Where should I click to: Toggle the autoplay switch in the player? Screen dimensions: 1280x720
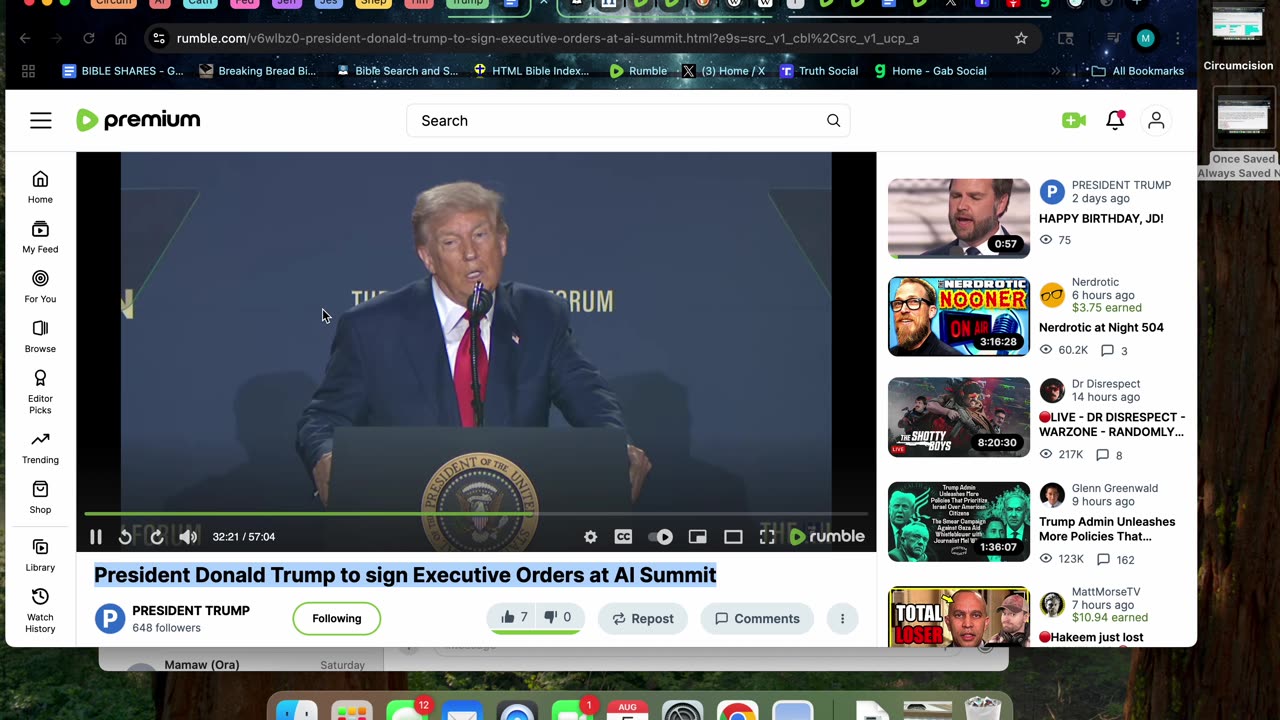661,537
